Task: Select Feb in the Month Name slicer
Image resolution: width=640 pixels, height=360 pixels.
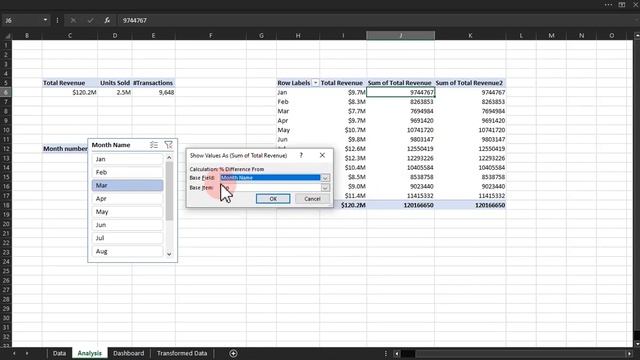Action: (x=127, y=172)
